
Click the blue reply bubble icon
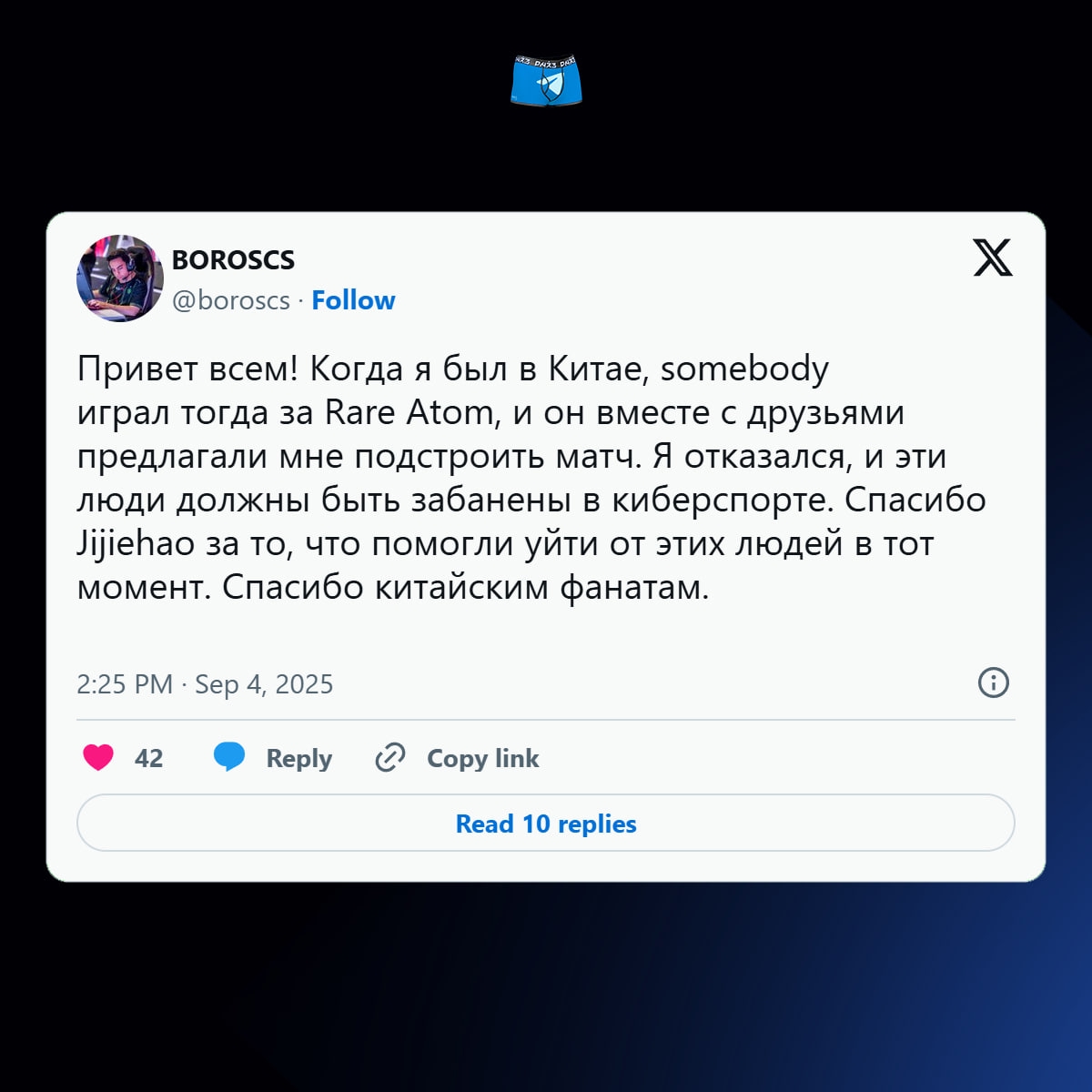pos(229,757)
